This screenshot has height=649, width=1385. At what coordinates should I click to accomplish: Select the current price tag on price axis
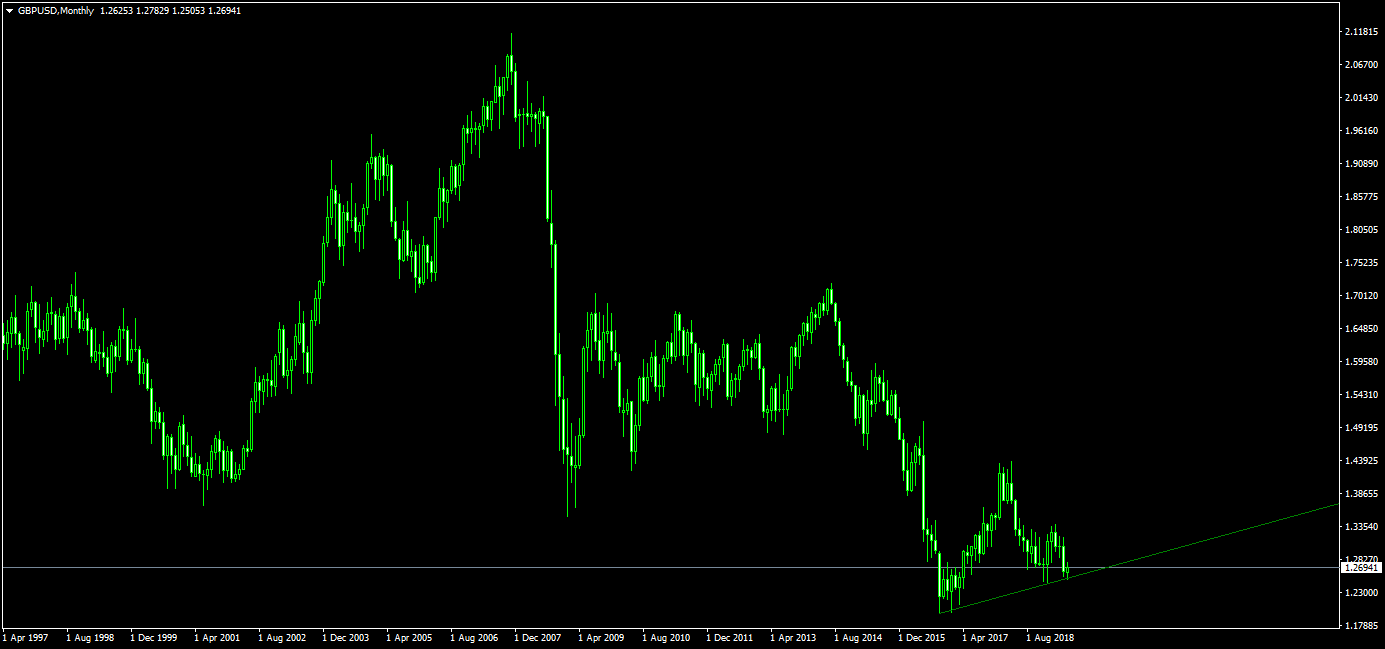[1362, 567]
